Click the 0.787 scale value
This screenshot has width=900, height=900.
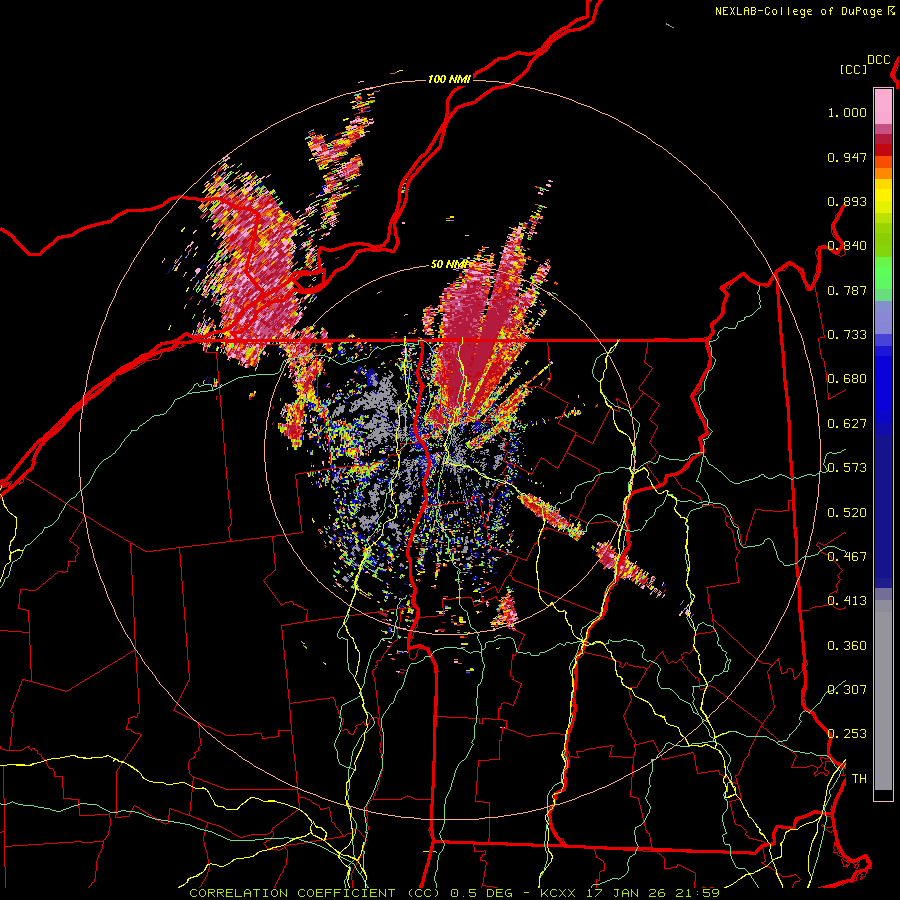pyautogui.click(x=847, y=290)
